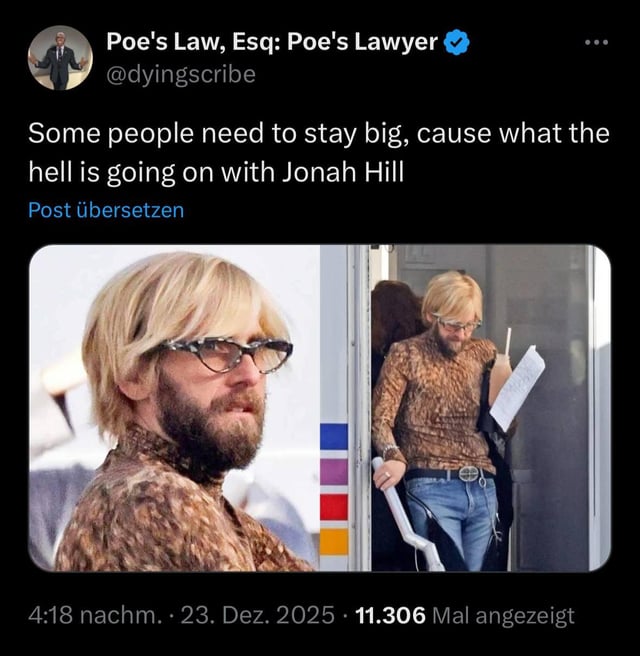
Task: Open the right full-body photo
Action: (x=466, y=408)
